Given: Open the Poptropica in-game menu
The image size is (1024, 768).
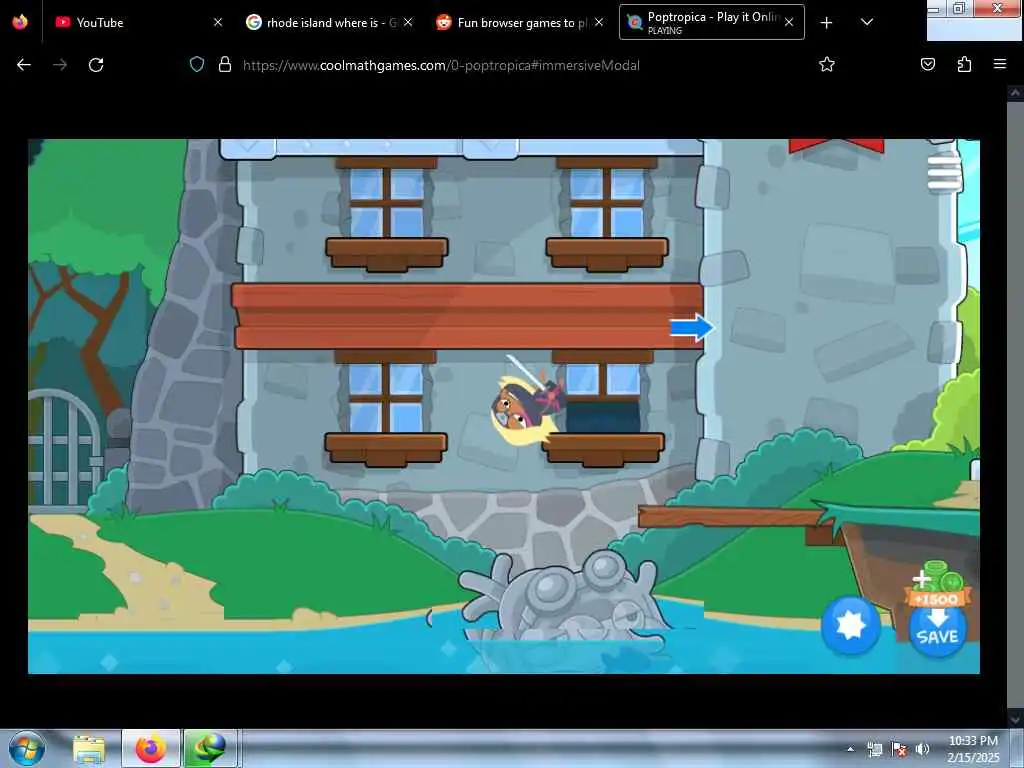Looking at the screenshot, I should tap(944, 172).
